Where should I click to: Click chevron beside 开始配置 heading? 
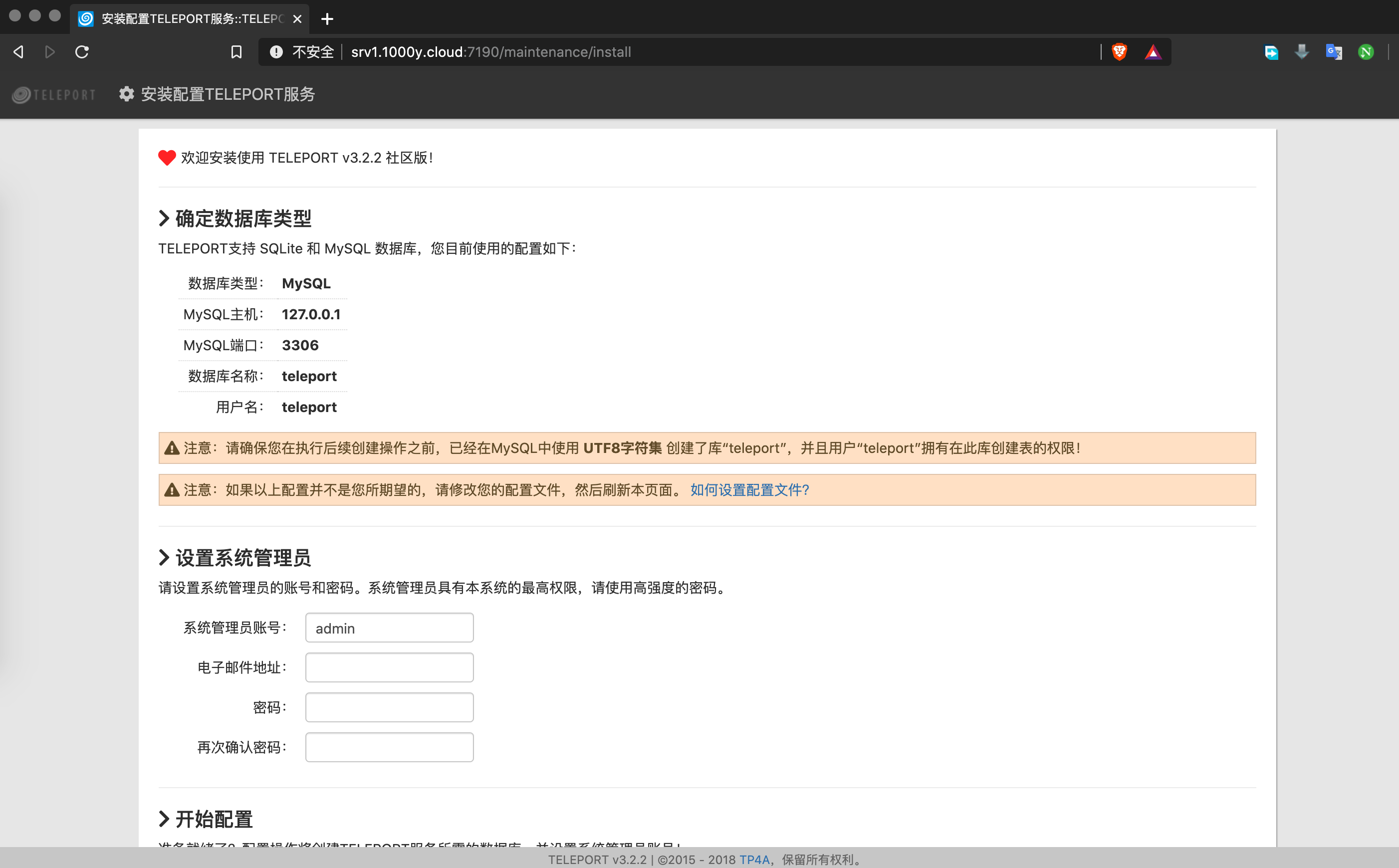tap(164, 819)
